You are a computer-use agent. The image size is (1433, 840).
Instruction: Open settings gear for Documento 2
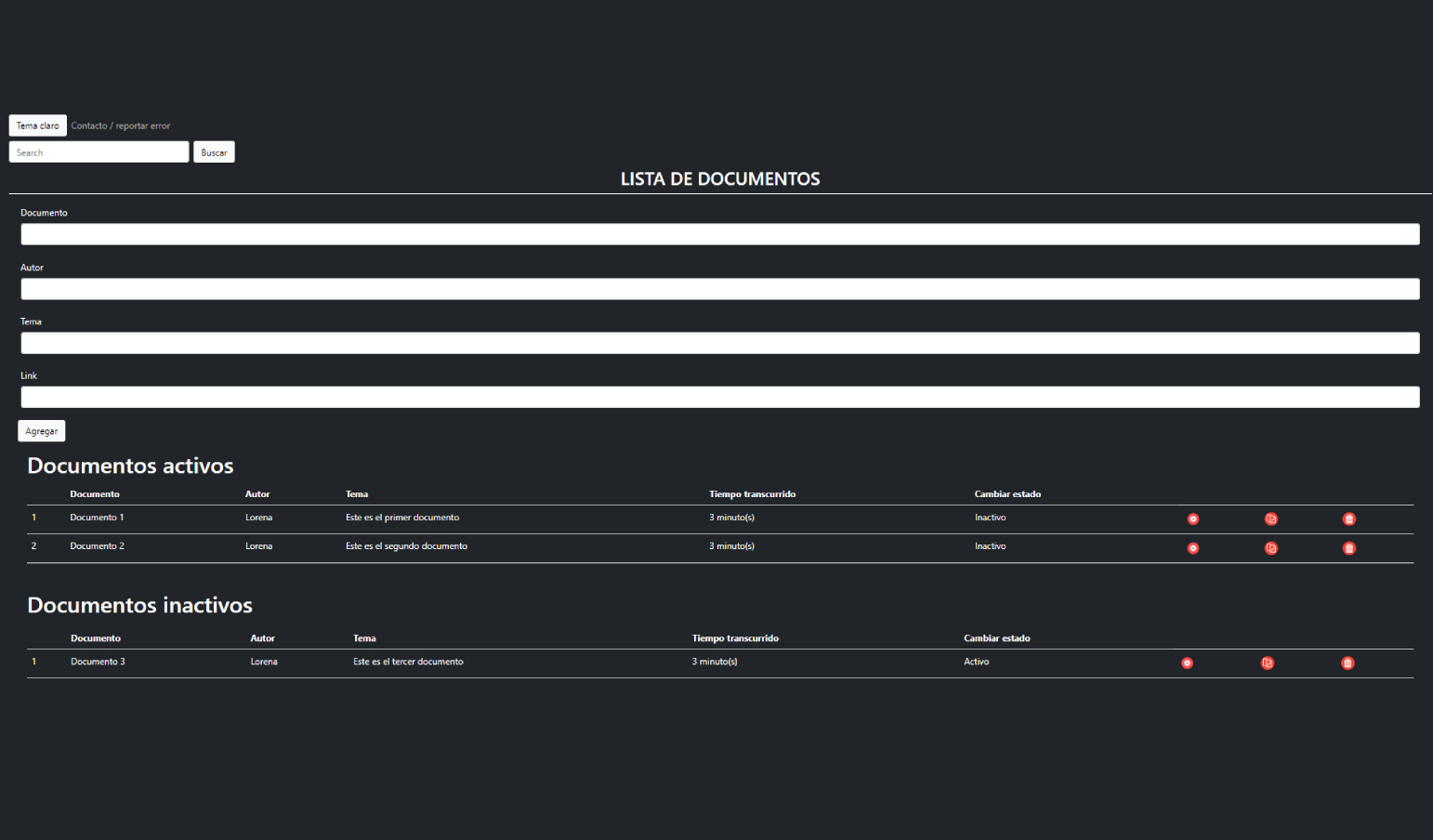(x=1192, y=548)
